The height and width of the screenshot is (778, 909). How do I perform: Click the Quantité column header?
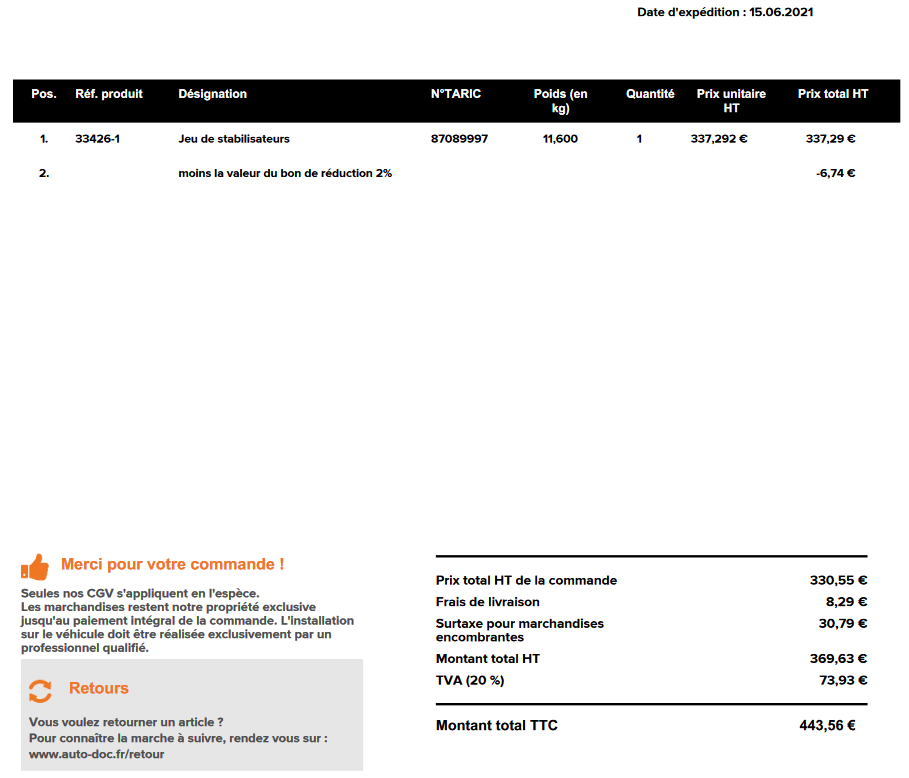click(650, 94)
